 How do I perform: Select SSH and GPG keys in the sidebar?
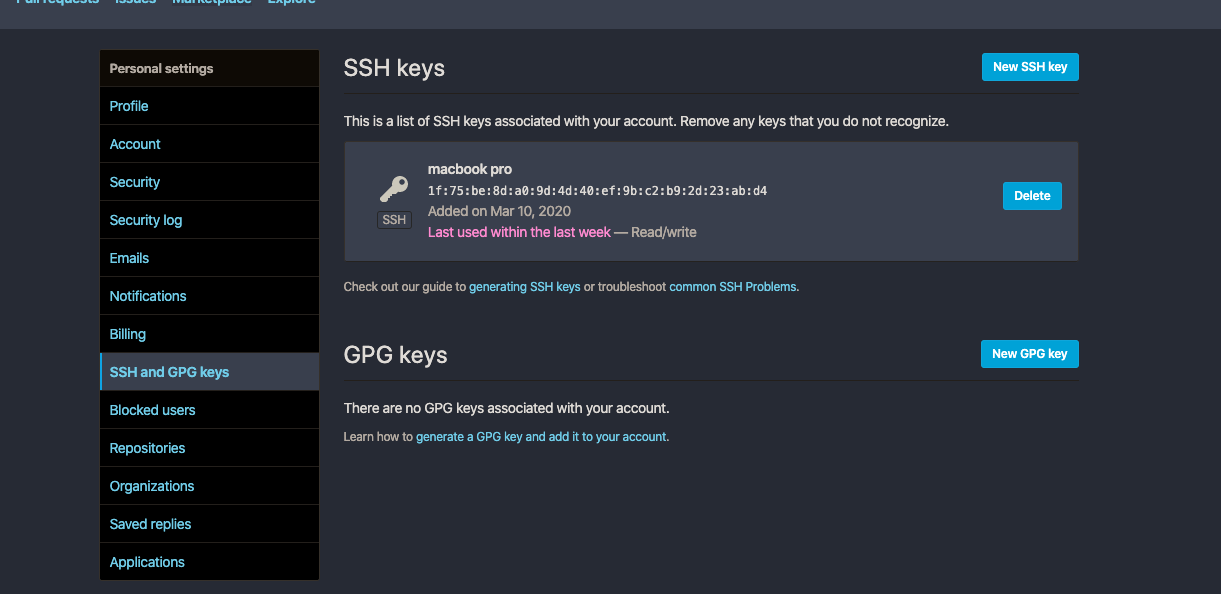[169, 372]
